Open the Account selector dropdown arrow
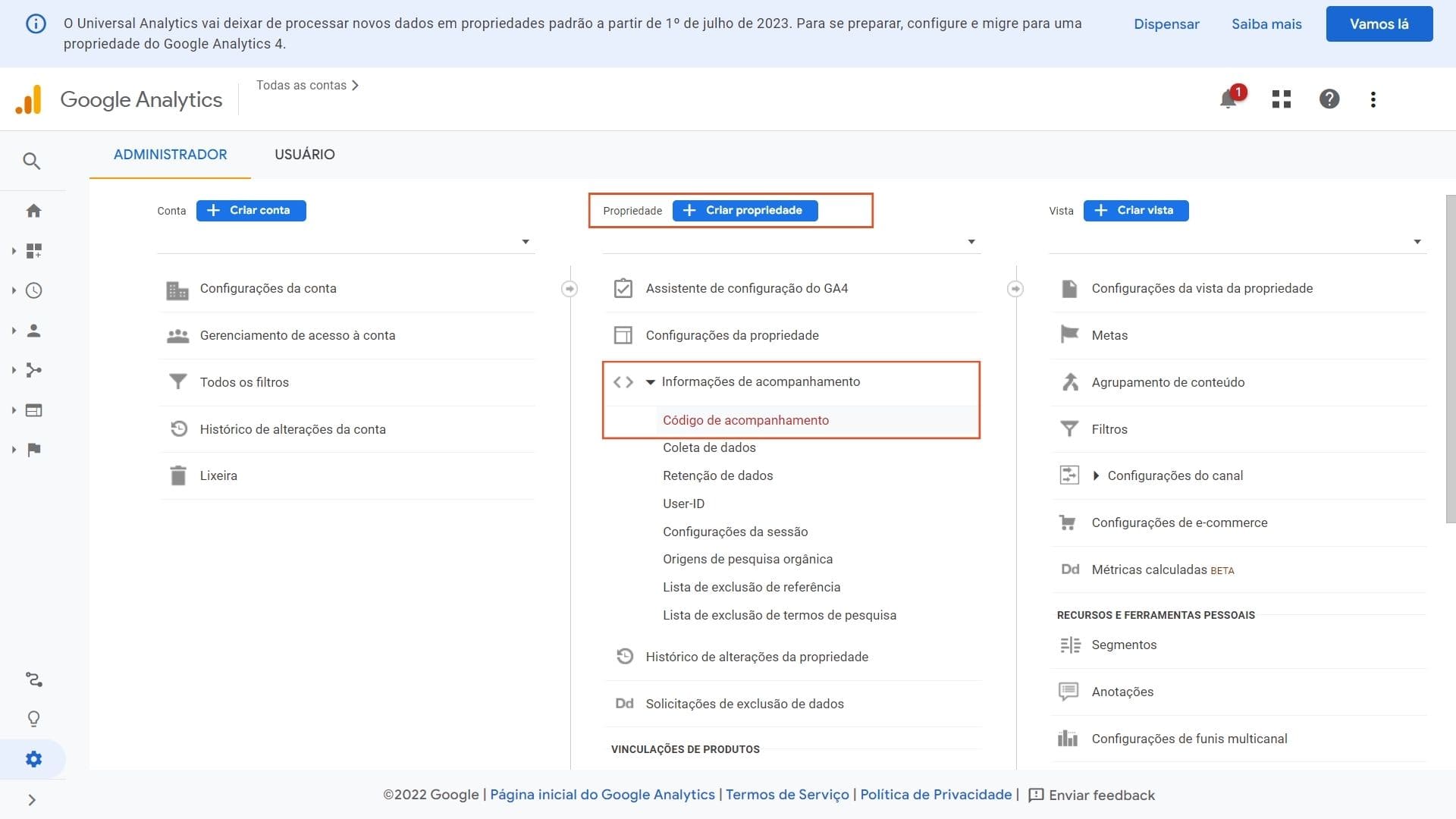 (x=525, y=242)
